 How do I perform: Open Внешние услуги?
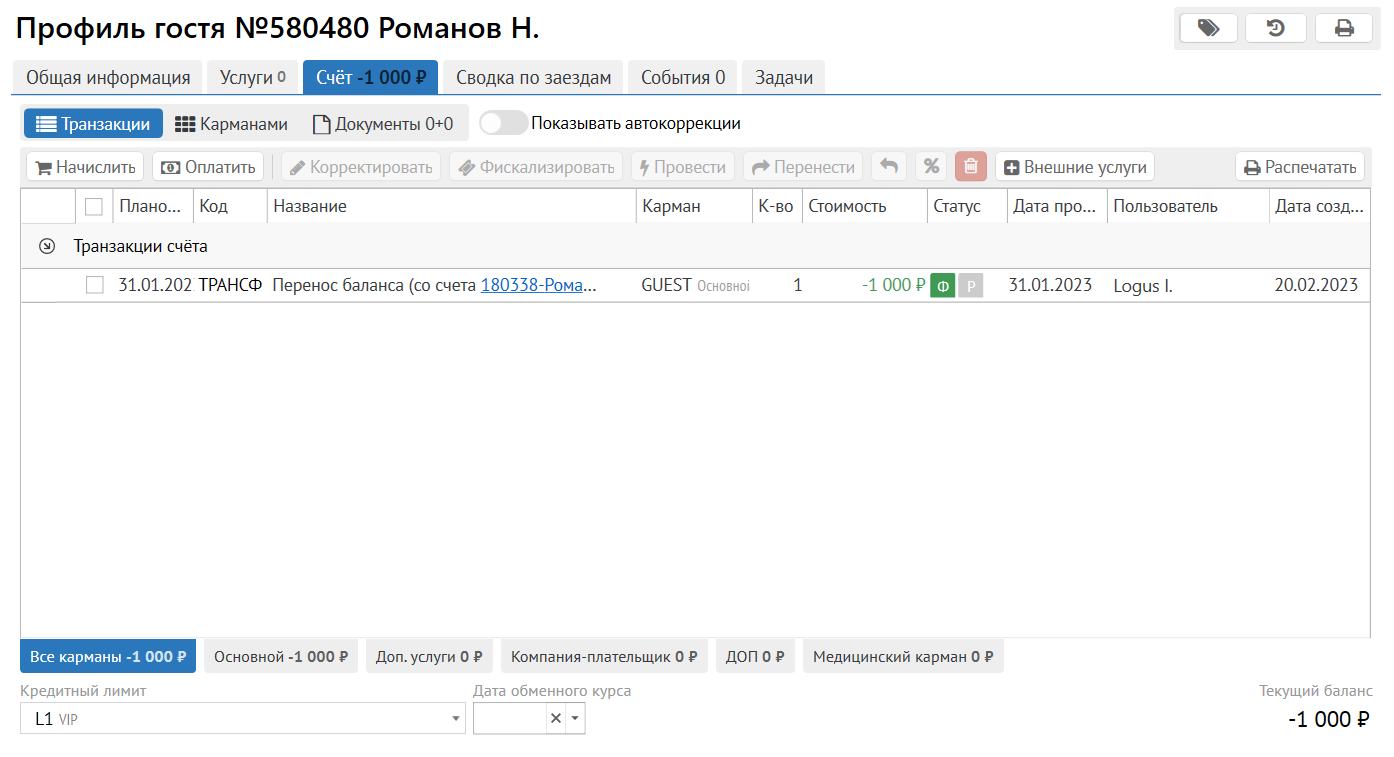click(x=1075, y=167)
